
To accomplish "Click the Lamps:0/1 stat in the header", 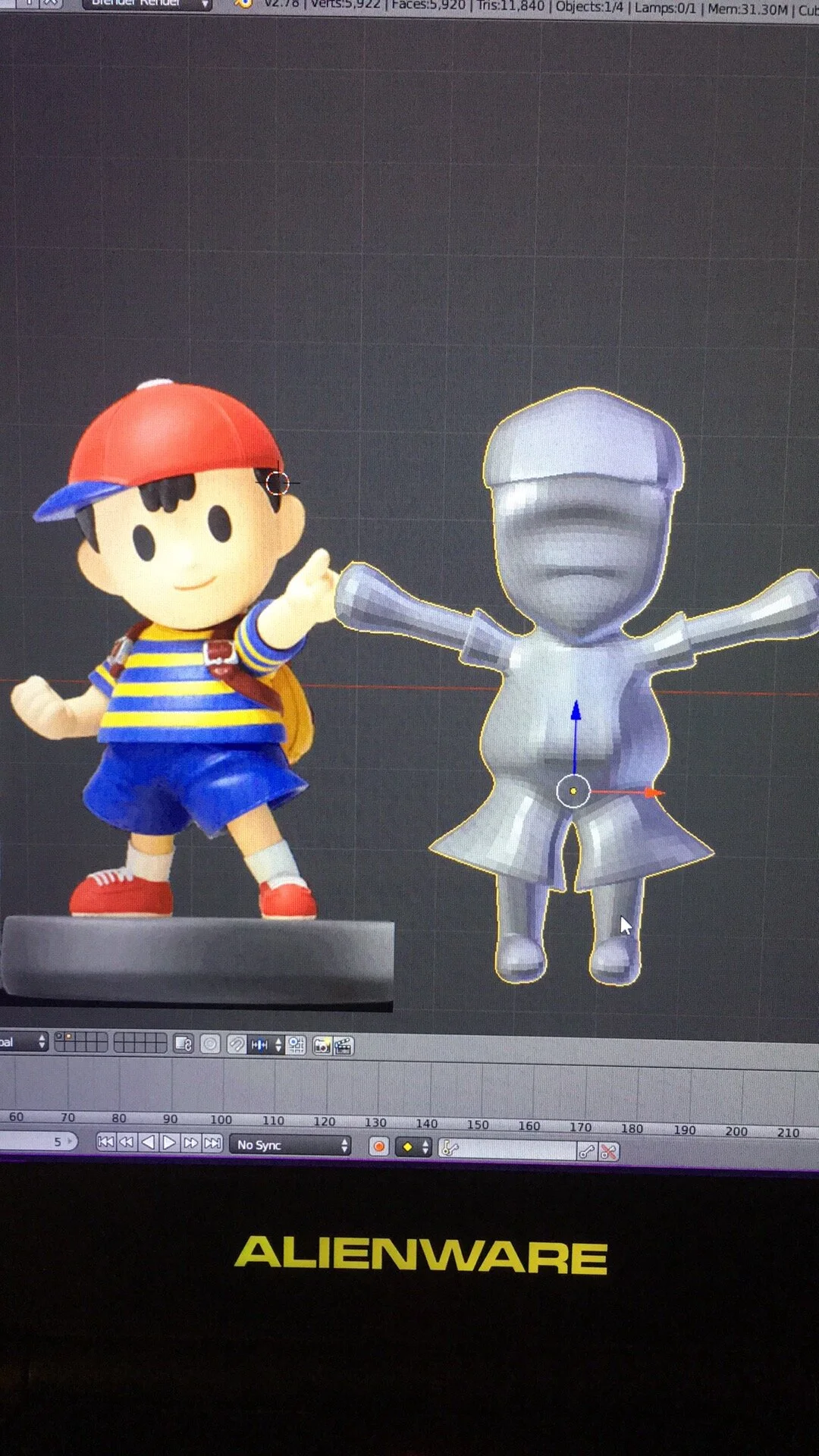I will pyautogui.click(x=665, y=8).
